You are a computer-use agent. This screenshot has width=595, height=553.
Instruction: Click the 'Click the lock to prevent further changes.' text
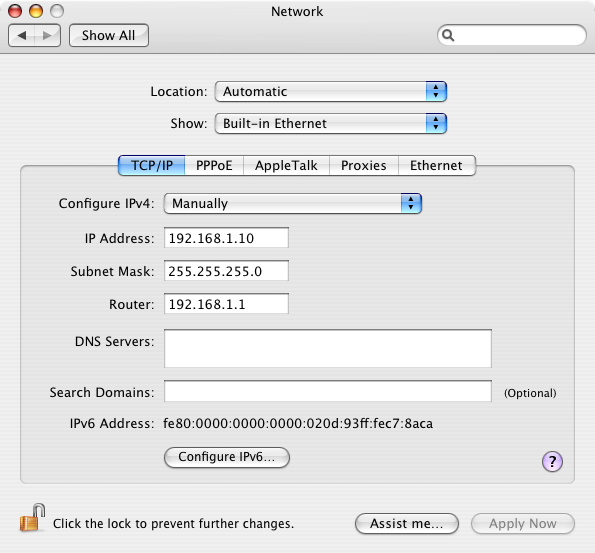(x=173, y=524)
